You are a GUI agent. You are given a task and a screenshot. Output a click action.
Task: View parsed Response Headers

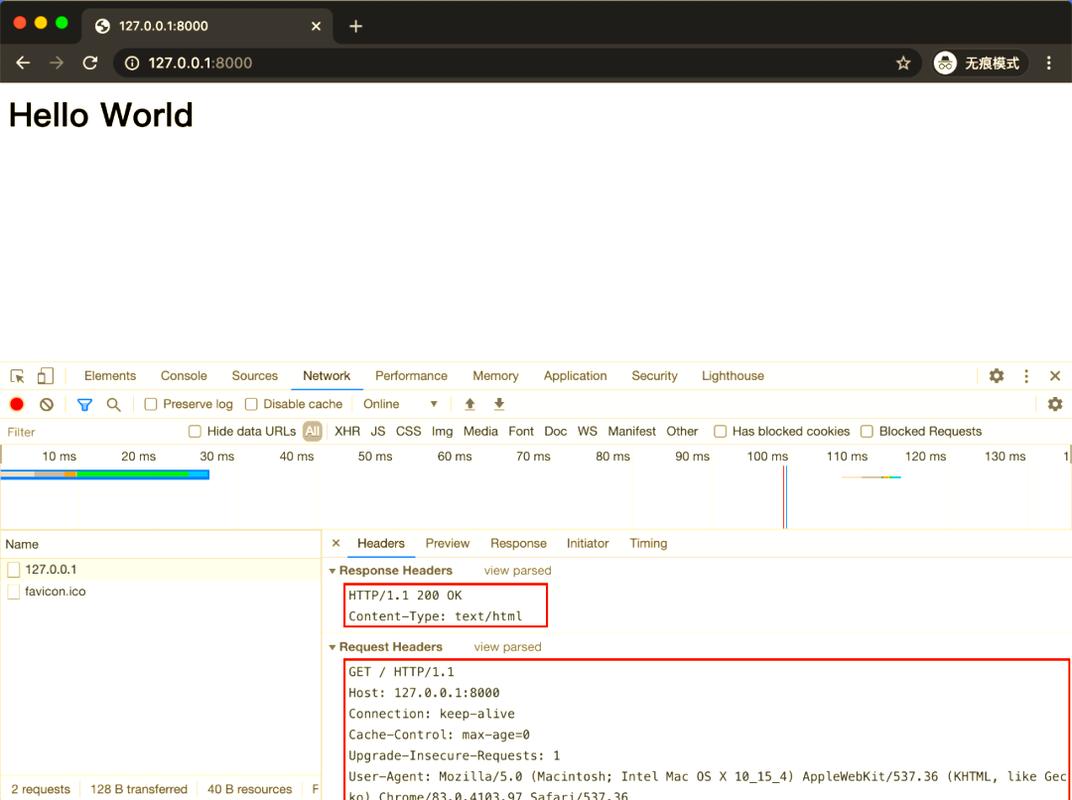(x=516, y=570)
